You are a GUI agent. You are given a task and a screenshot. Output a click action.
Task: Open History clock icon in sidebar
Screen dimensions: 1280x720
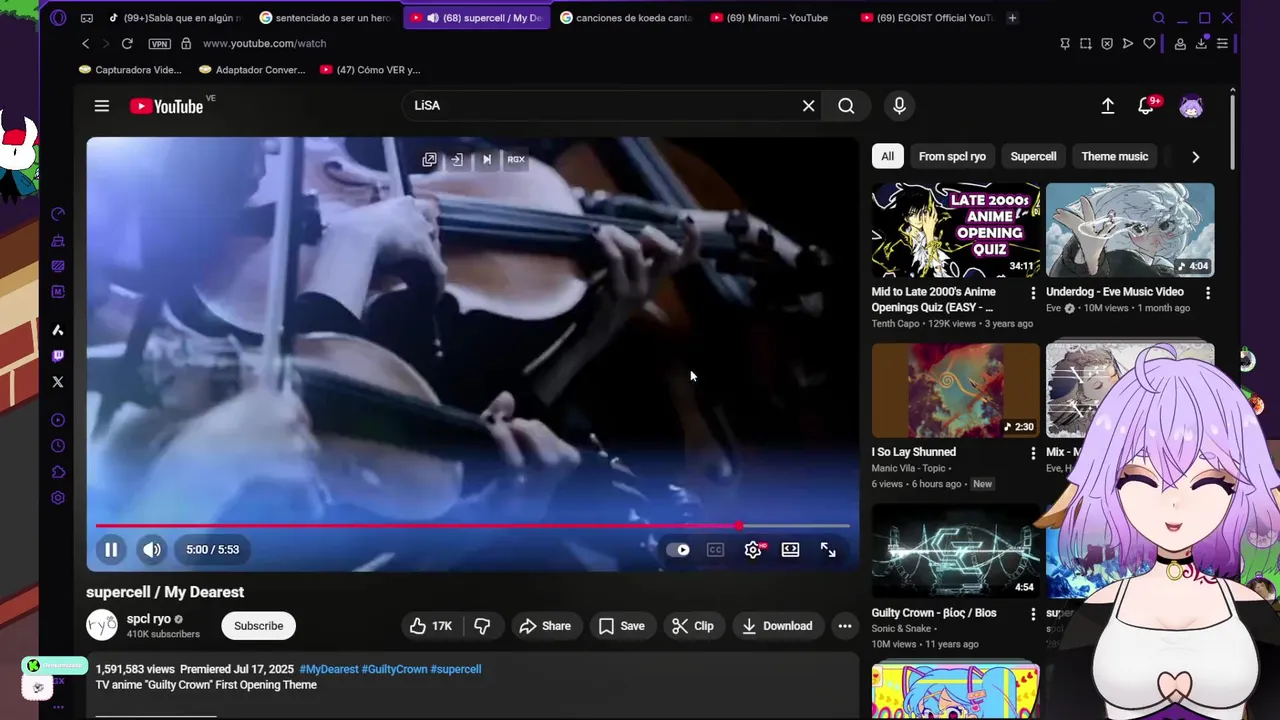click(58, 446)
